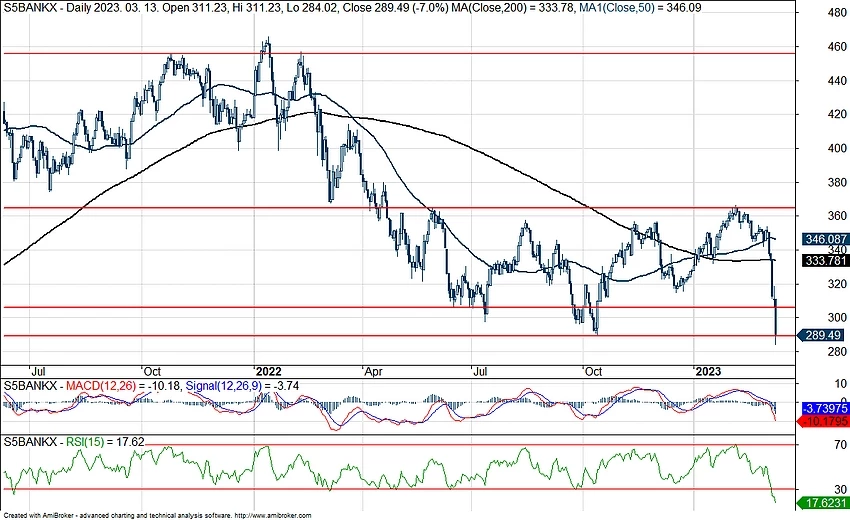Click the 380 price axis label
This screenshot has height=520, width=850.
point(837,182)
